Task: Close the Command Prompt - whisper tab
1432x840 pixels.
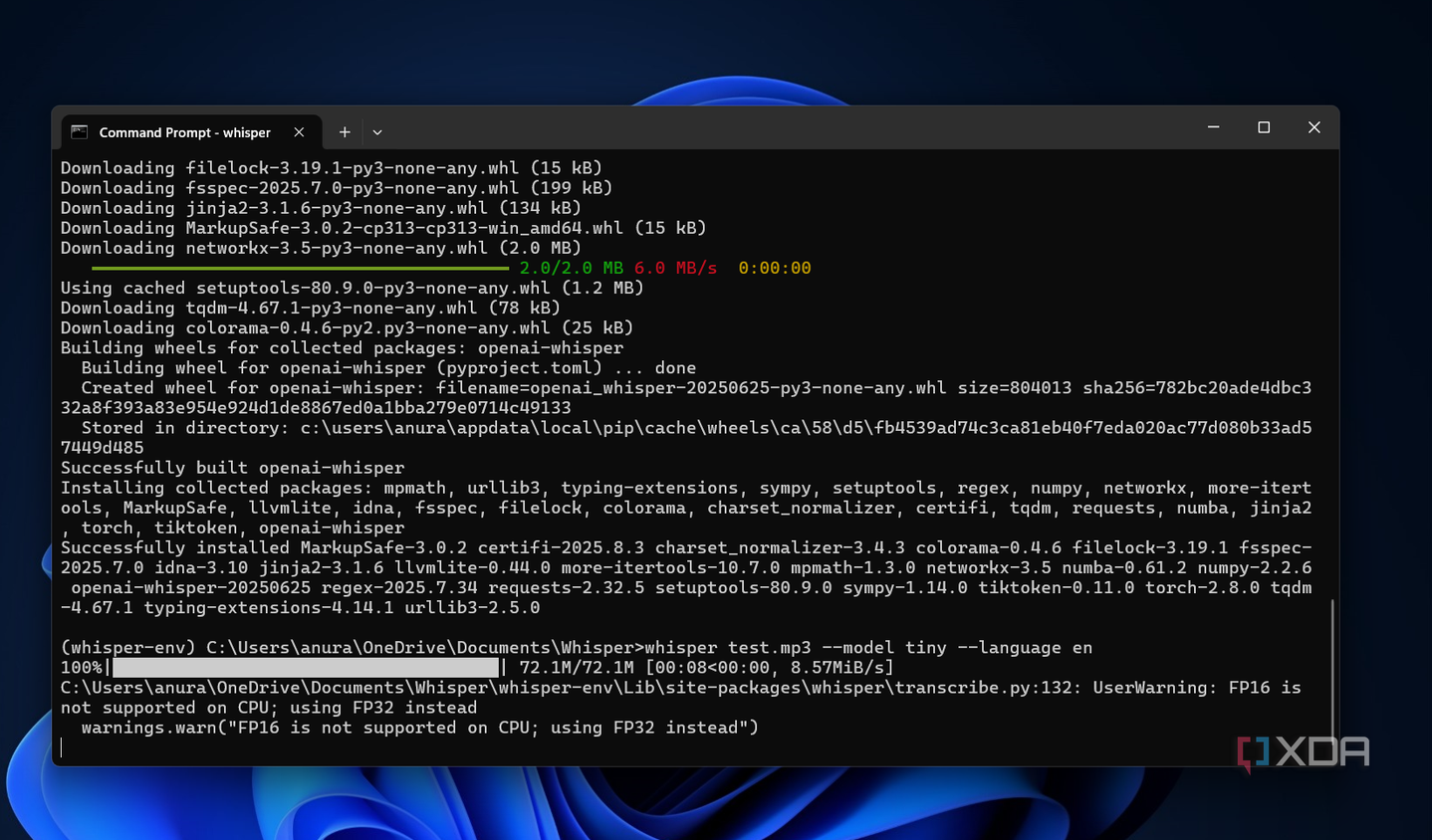Action: 299,132
